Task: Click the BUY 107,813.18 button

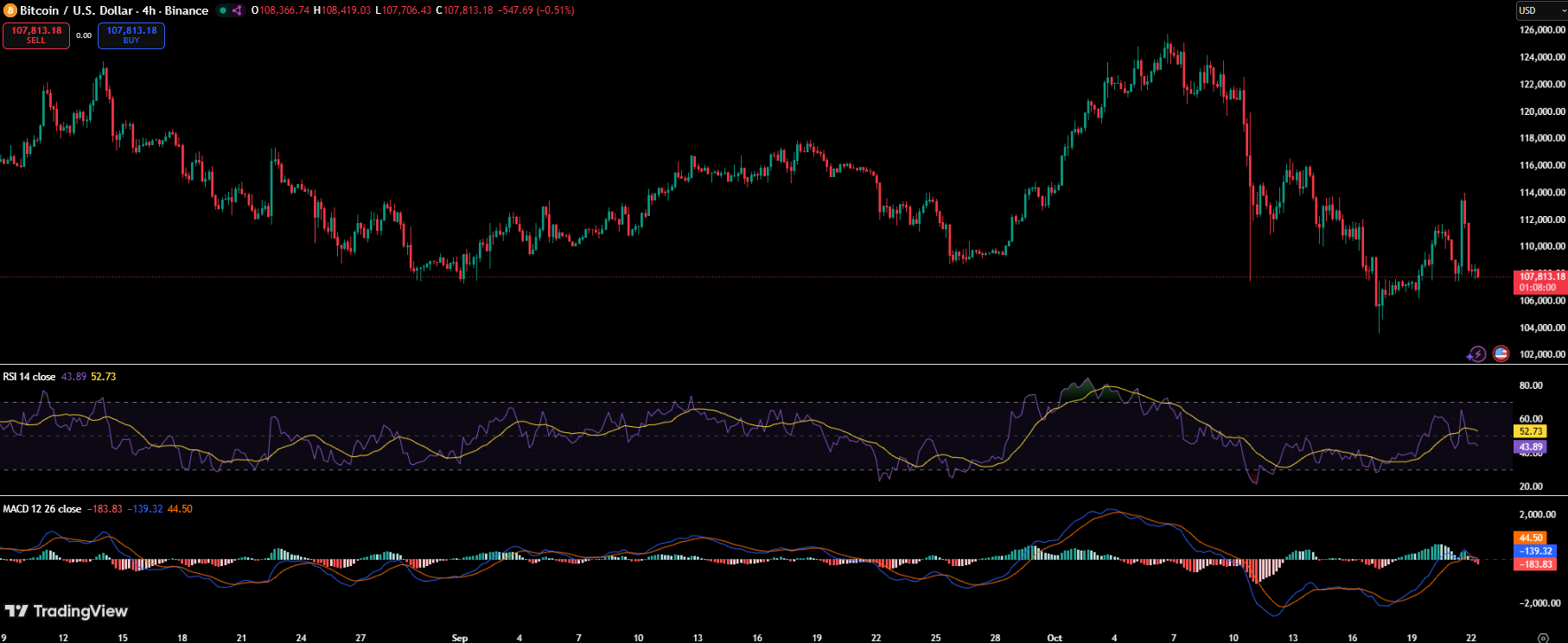Action: 131,35
